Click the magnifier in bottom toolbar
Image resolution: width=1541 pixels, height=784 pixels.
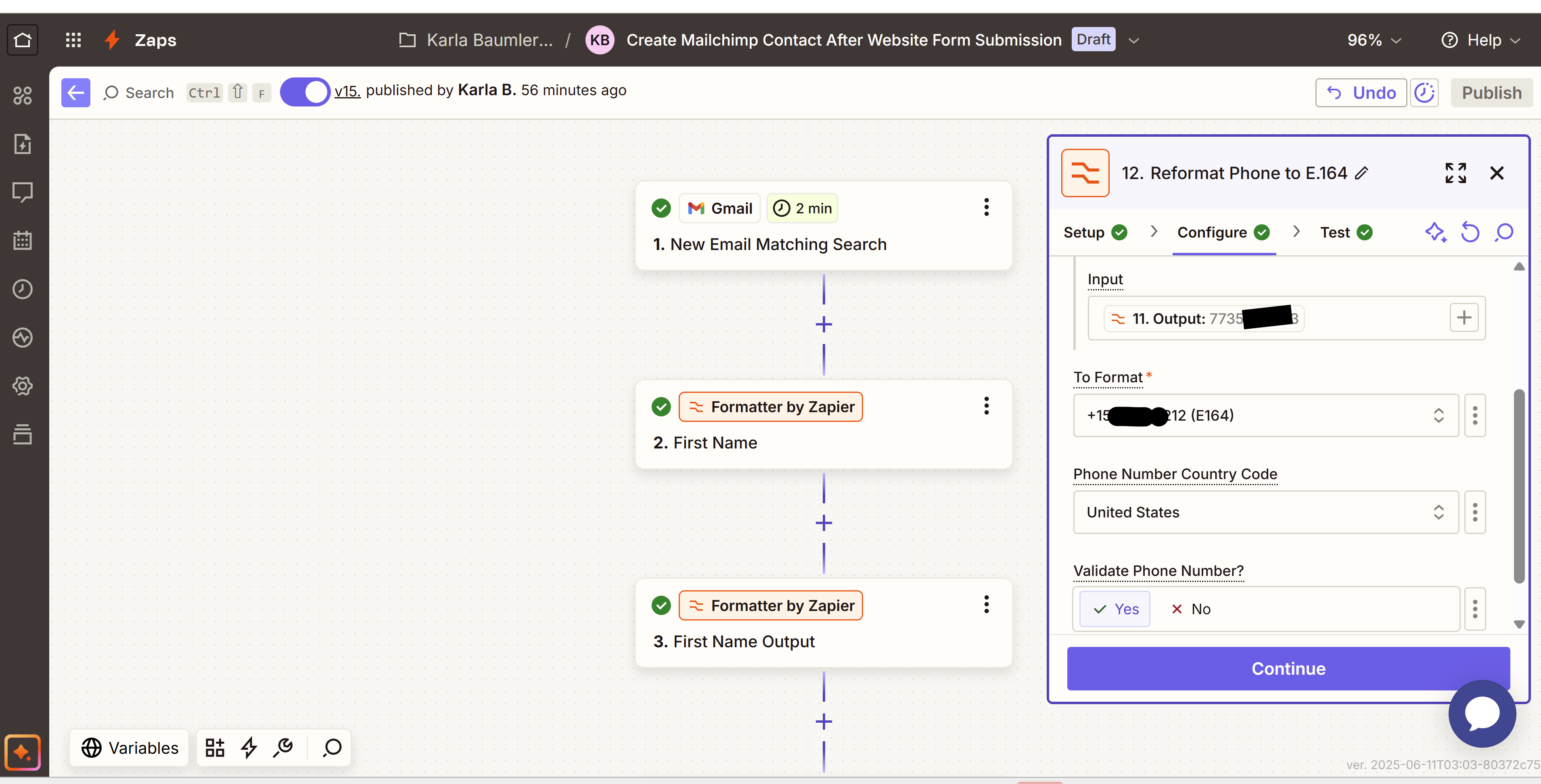(332, 748)
